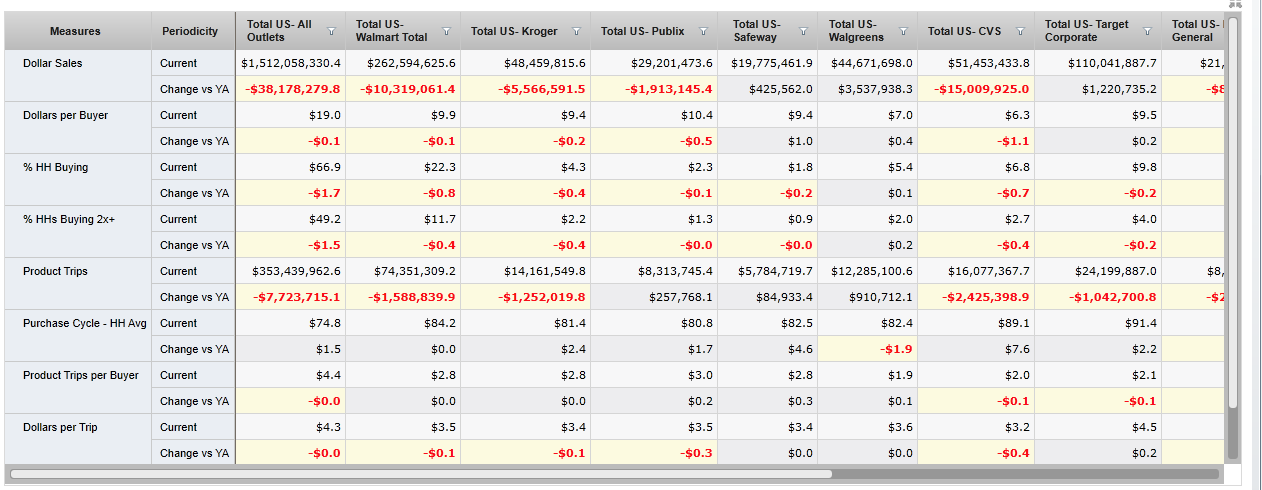Click Dollar Sales current value for All Outlets
1262x490 pixels.
pos(291,63)
